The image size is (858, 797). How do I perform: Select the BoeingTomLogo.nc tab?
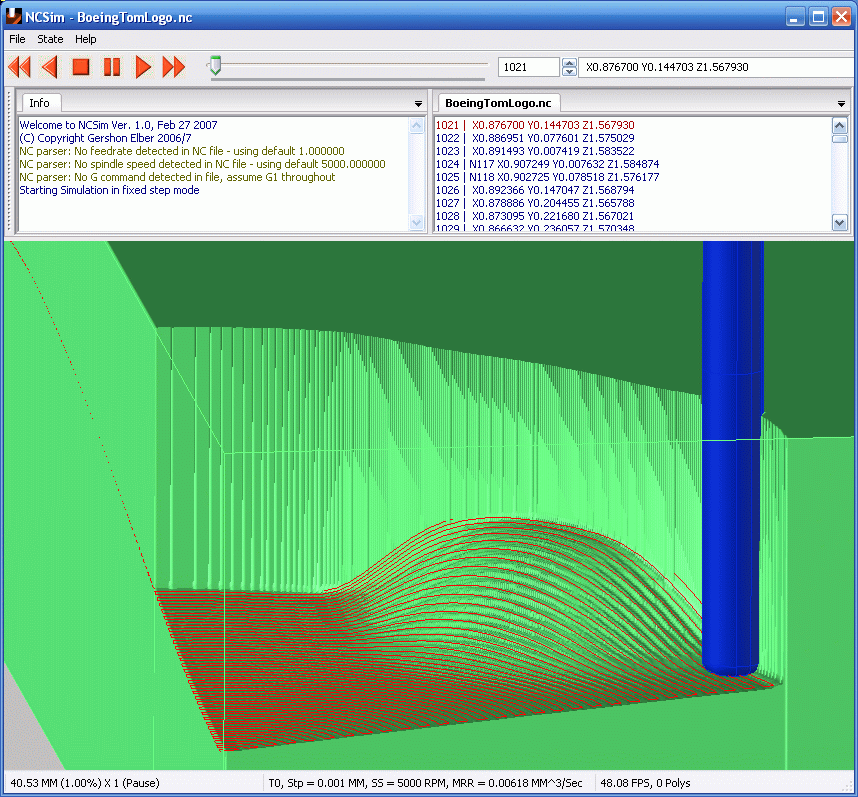click(498, 103)
